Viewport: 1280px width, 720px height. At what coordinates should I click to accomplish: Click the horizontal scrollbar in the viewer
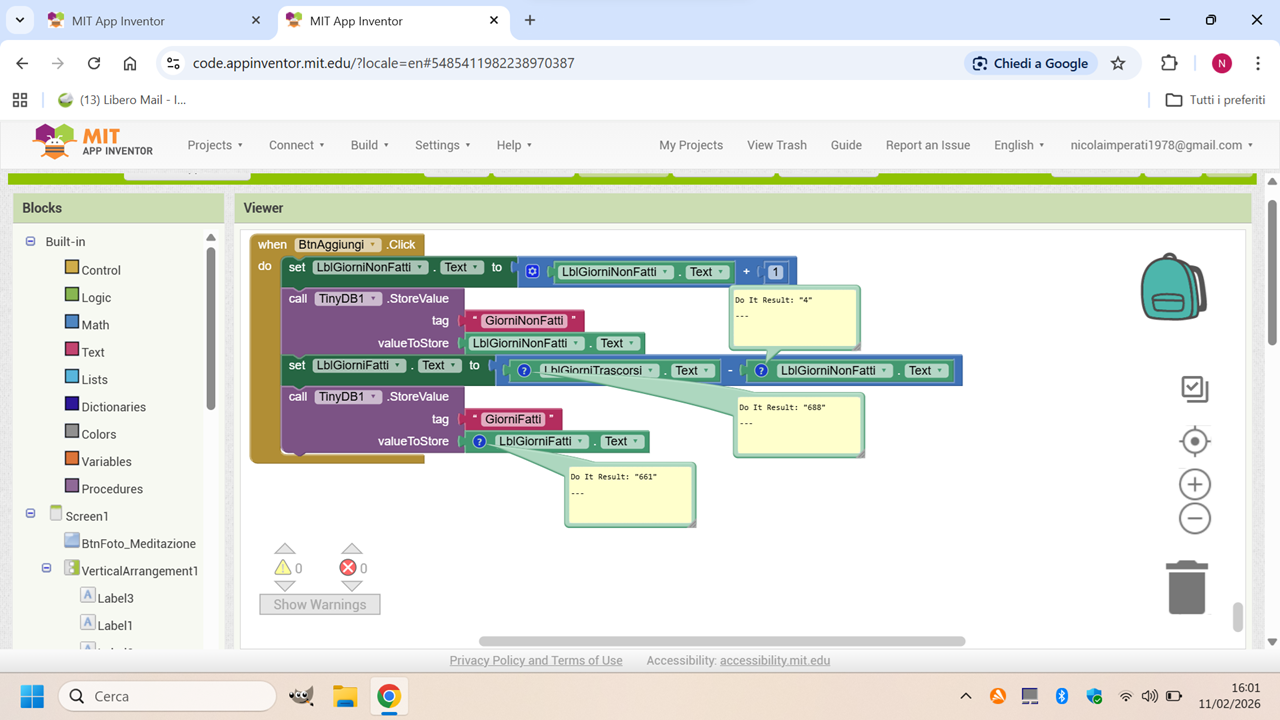(721, 642)
